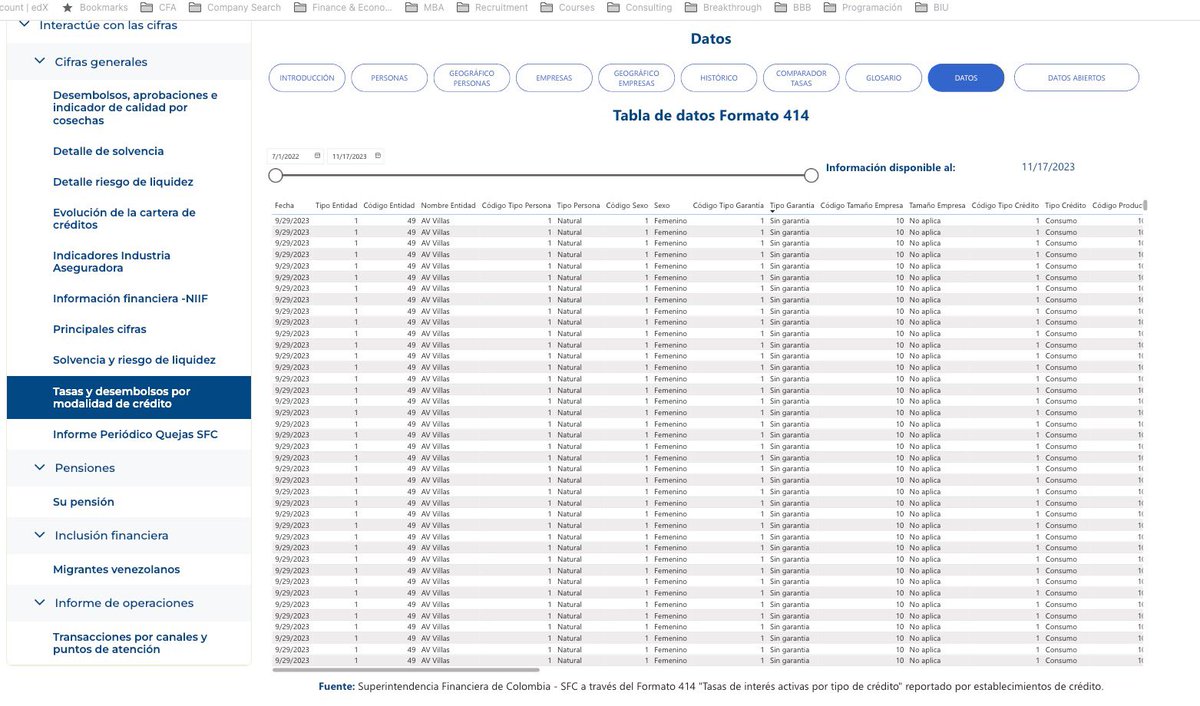Viewport: 1200px width, 706px height.
Task: Open Migrantes venezolanos link
Action: [116, 569]
